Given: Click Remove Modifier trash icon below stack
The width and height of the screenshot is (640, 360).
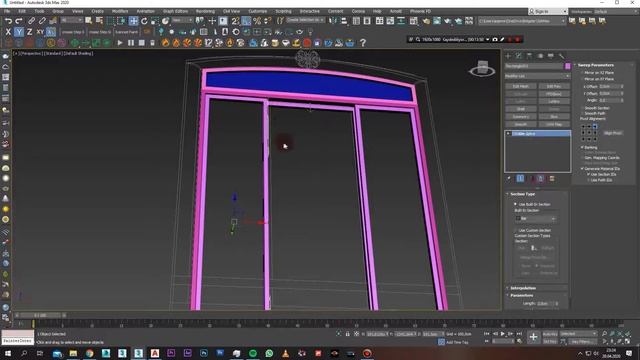Looking at the screenshot, I should 541,178.
